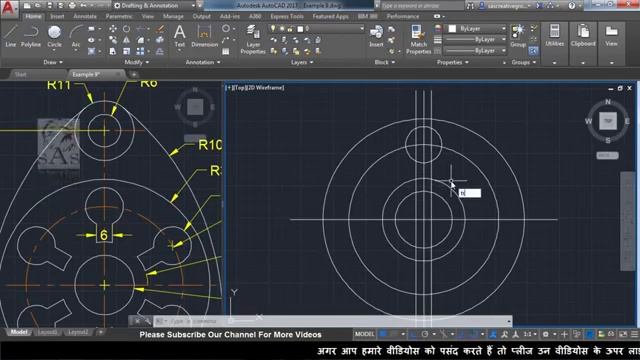Viewport: 640px width, 360px height.
Task: Switch to the Parametric ribbon tab
Action: coord(119,16)
